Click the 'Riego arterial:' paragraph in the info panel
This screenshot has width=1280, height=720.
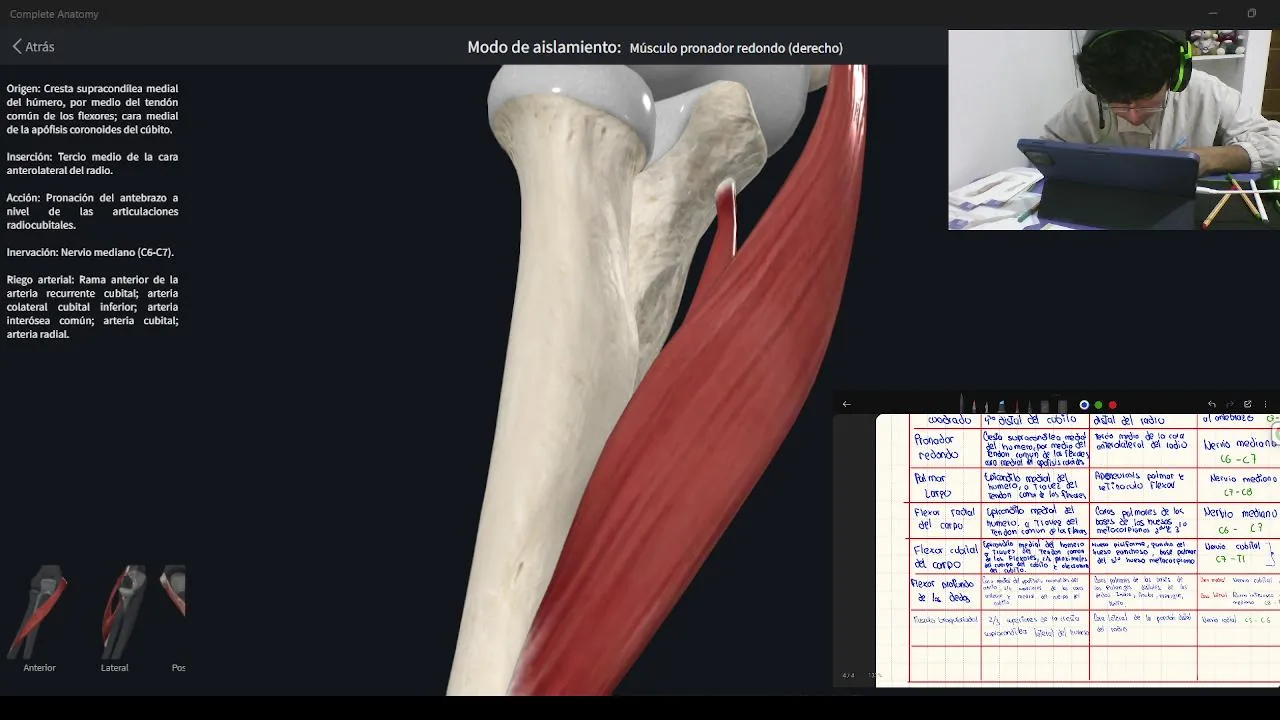click(x=92, y=307)
